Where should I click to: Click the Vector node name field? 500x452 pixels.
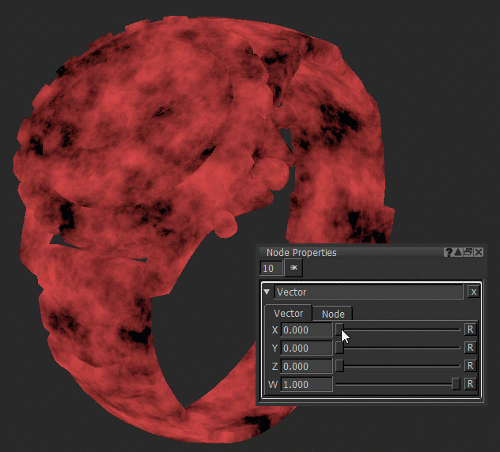click(369, 292)
